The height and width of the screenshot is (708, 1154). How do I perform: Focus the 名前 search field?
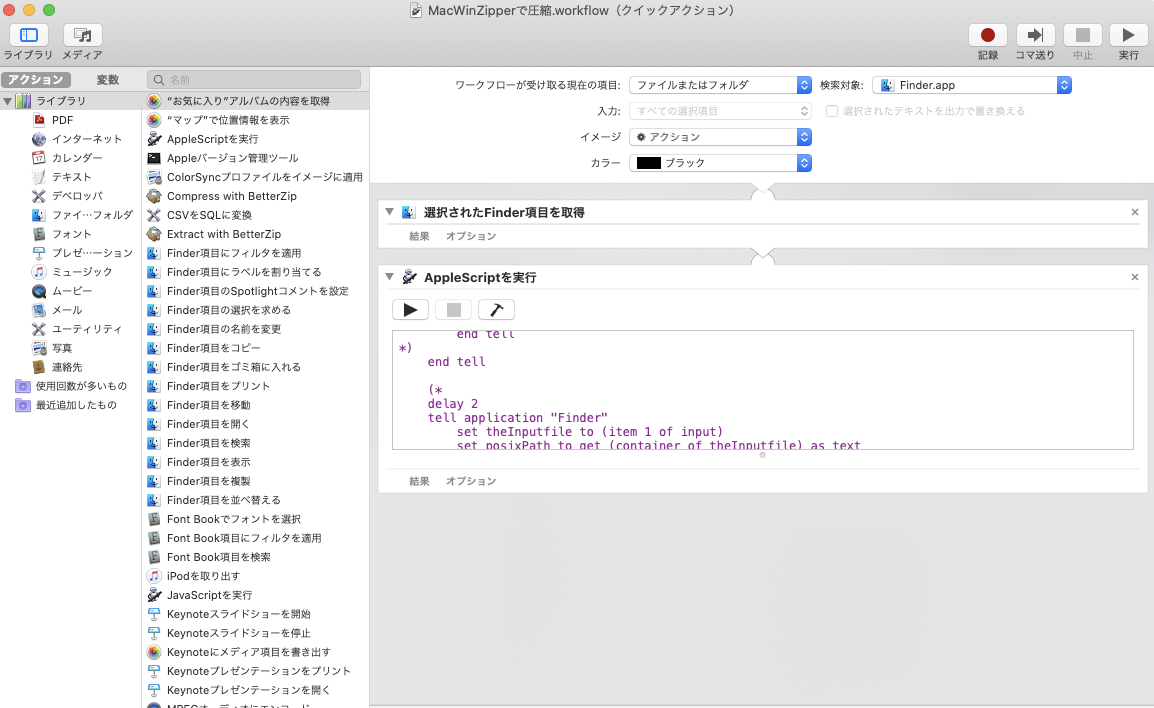point(254,79)
